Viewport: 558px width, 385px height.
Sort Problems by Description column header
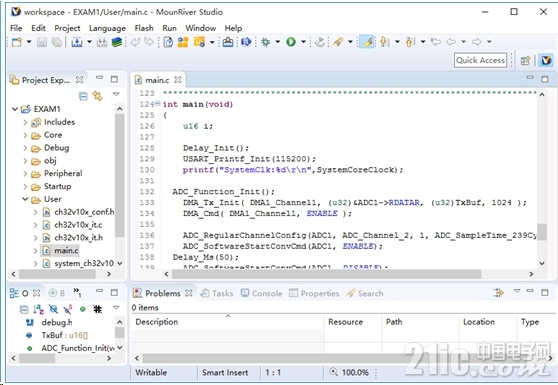[x=228, y=322]
